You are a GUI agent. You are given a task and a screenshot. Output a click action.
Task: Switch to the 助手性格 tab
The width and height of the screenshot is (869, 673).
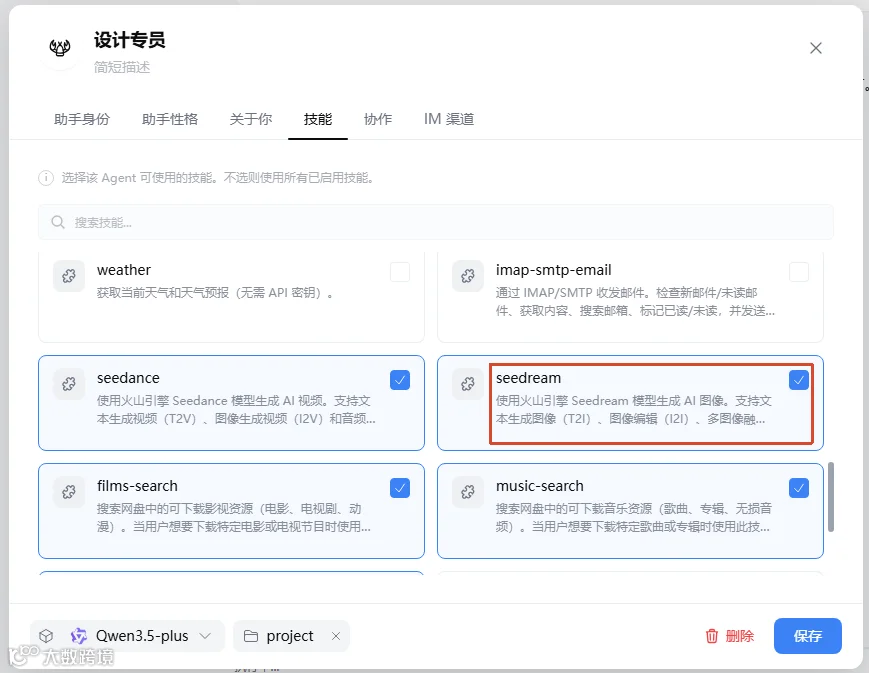[x=170, y=119]
